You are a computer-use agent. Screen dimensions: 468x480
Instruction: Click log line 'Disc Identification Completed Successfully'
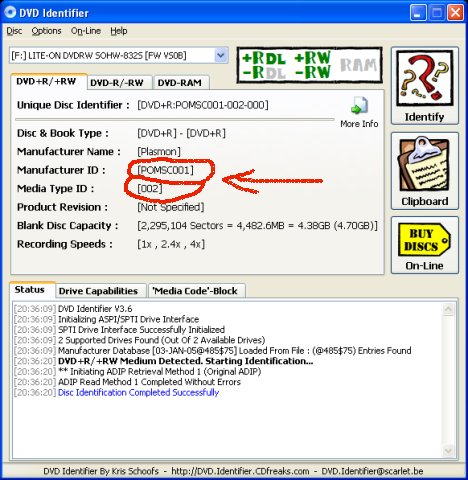[x=138, y=392]
